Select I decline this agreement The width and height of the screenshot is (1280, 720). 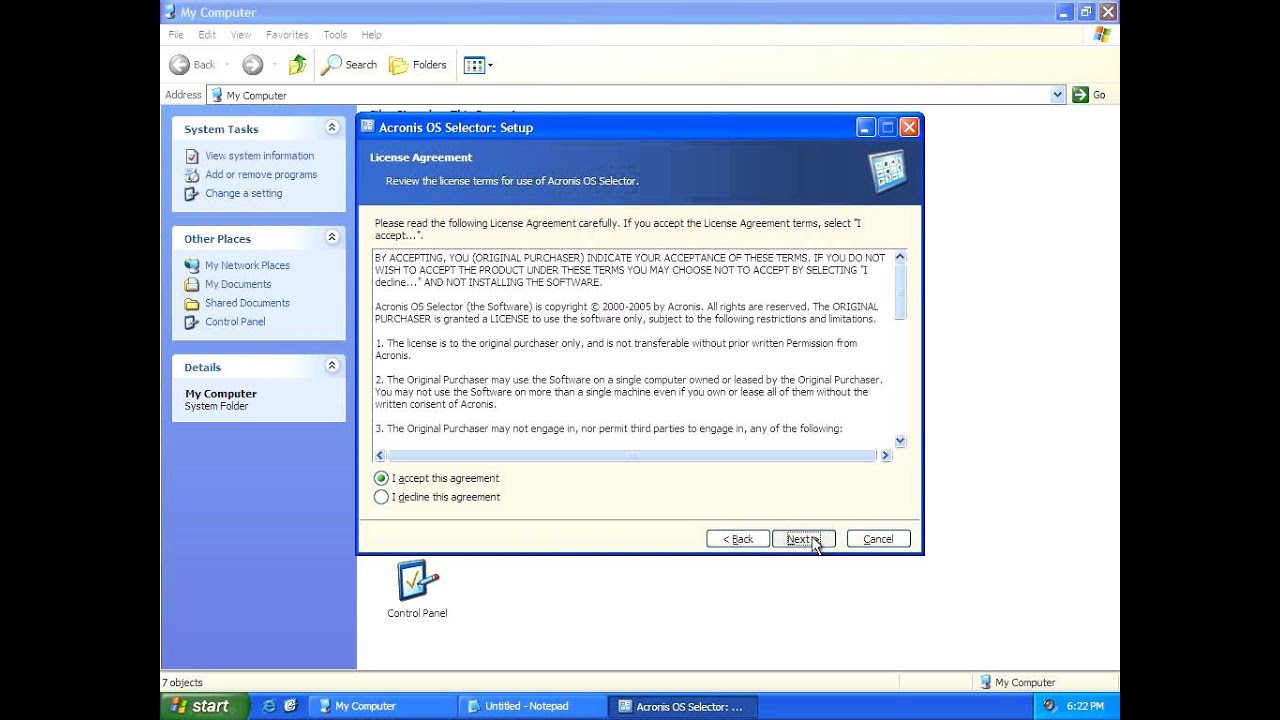tap(437, 497)
